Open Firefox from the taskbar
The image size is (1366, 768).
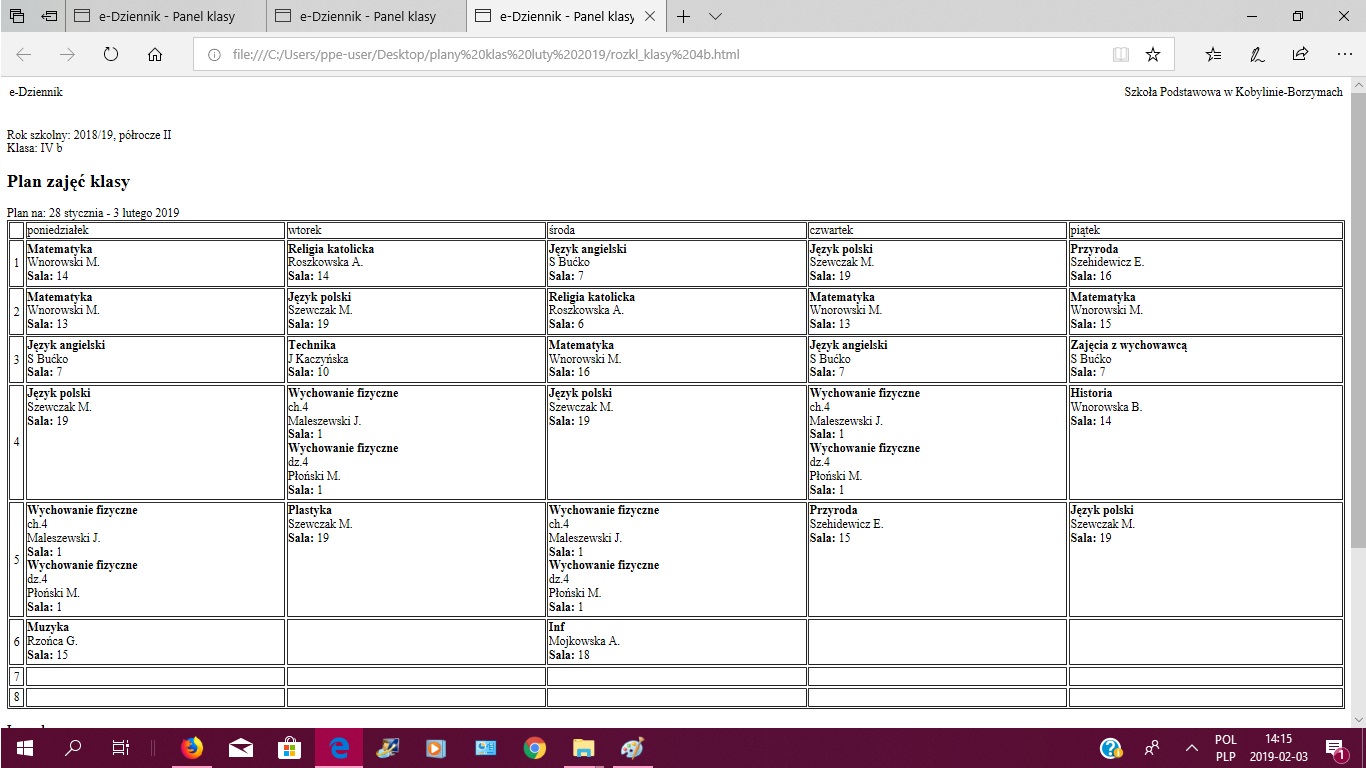point(192,748)
